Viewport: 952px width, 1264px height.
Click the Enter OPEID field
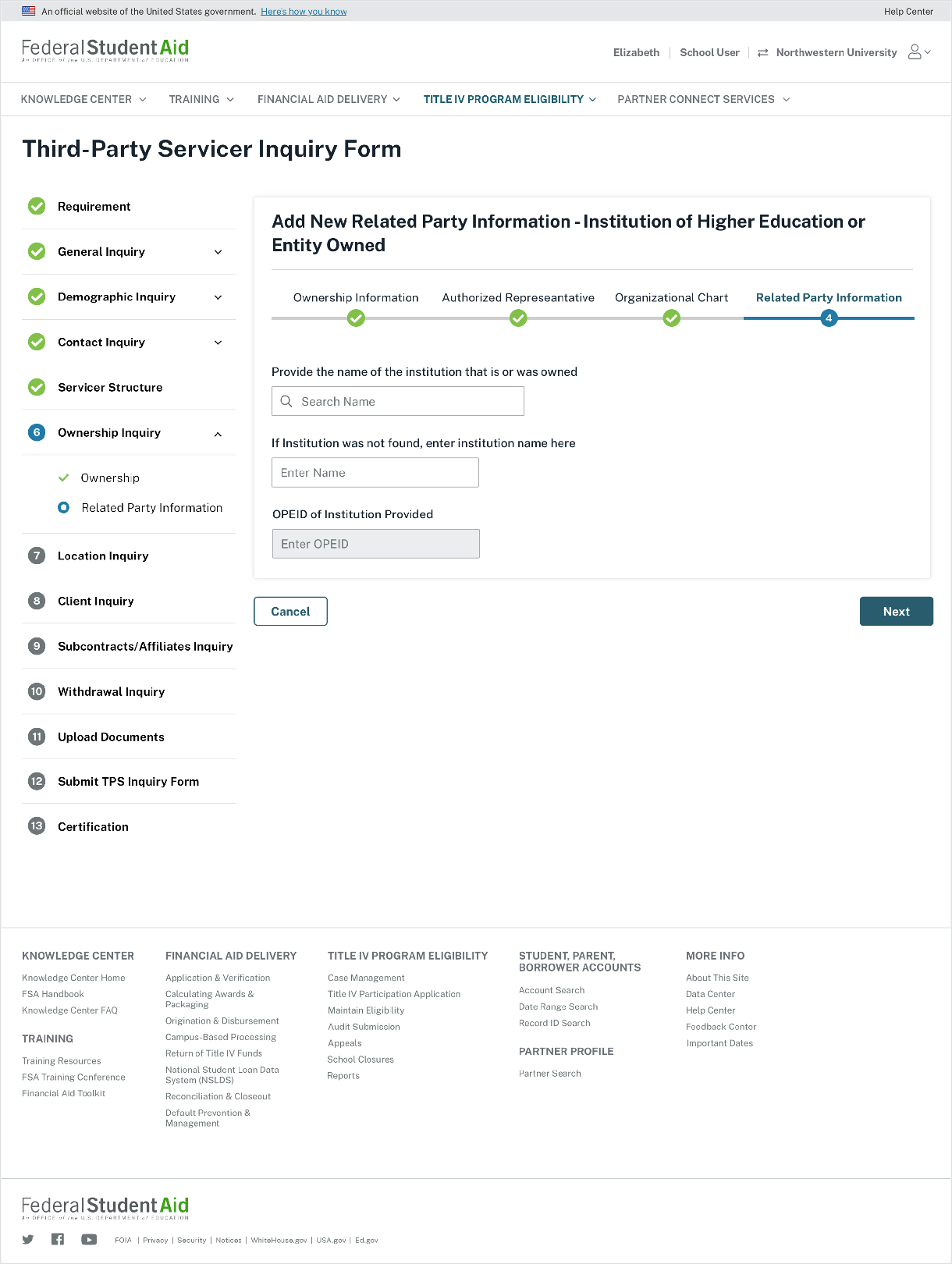[375, 544]
